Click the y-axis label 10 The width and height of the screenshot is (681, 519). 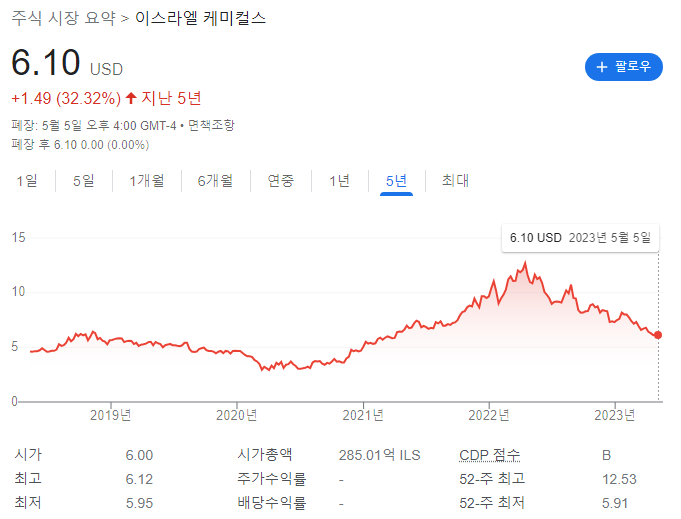click(x=18, y=291)
